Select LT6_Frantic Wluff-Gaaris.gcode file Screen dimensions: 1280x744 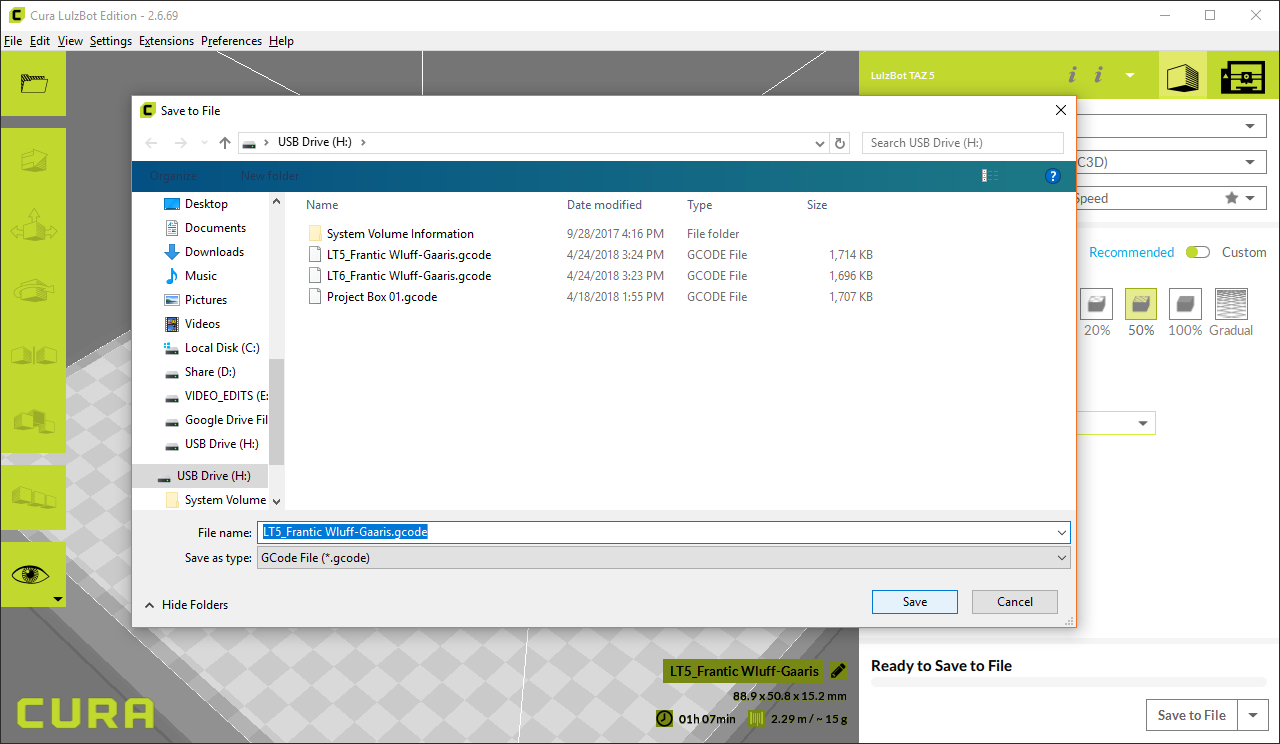[x=409, y=276]
